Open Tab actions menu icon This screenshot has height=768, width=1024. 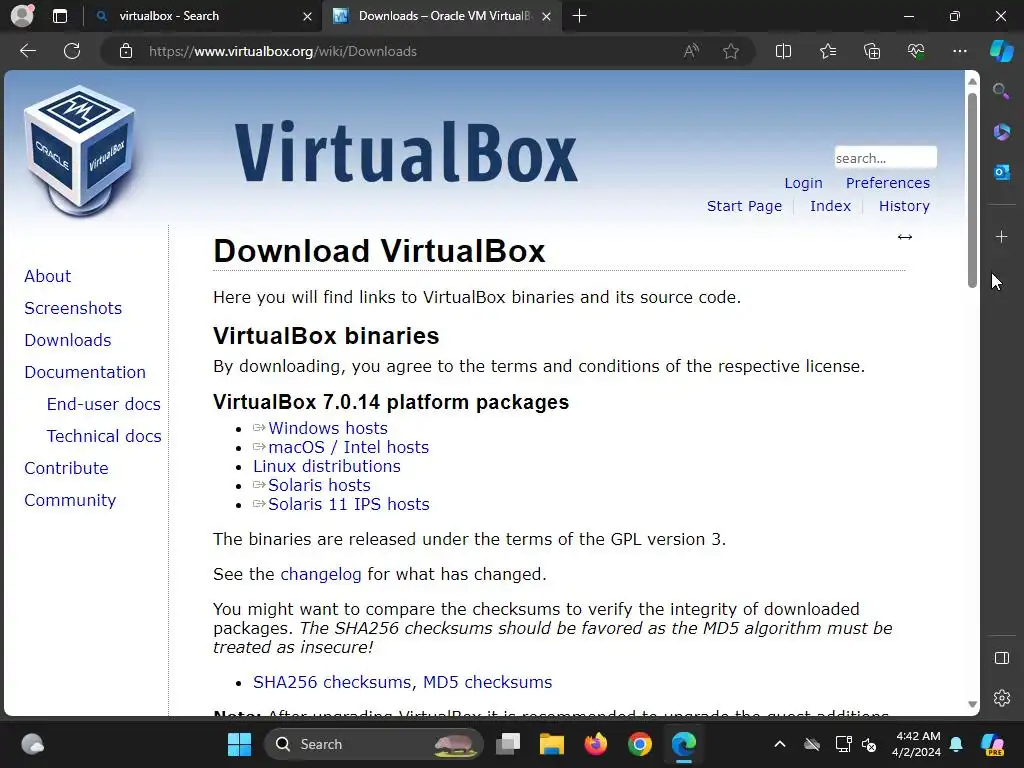tap(60, 16)
